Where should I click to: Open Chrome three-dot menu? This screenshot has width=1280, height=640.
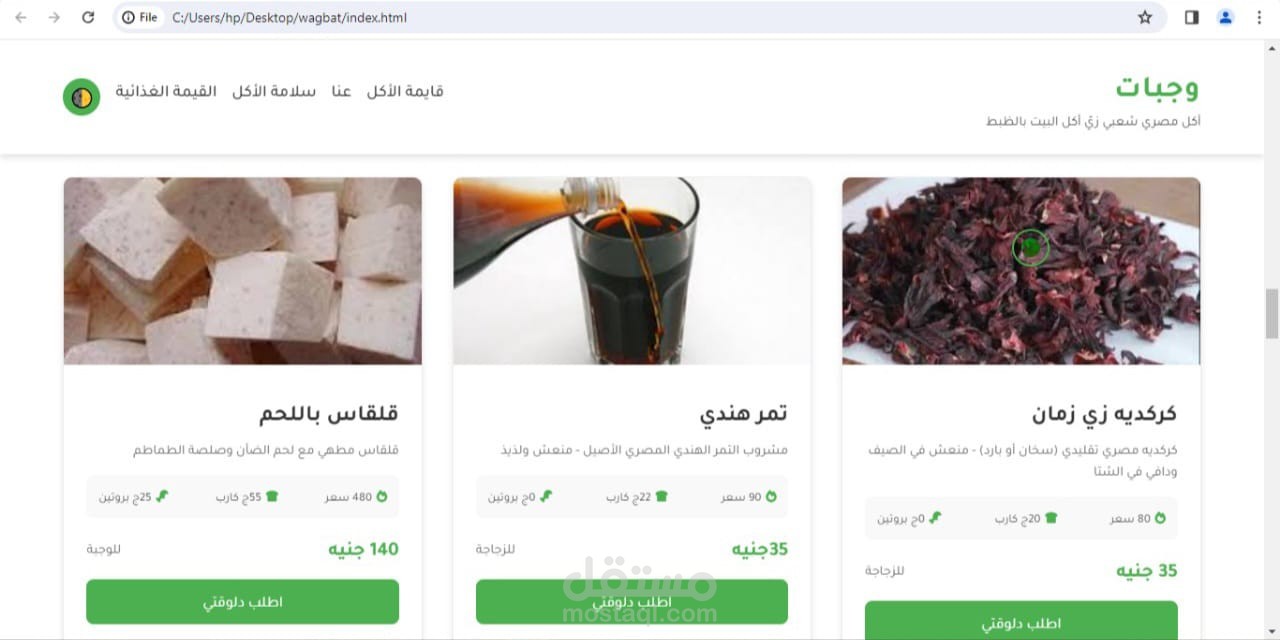(x=1259, y=17)
